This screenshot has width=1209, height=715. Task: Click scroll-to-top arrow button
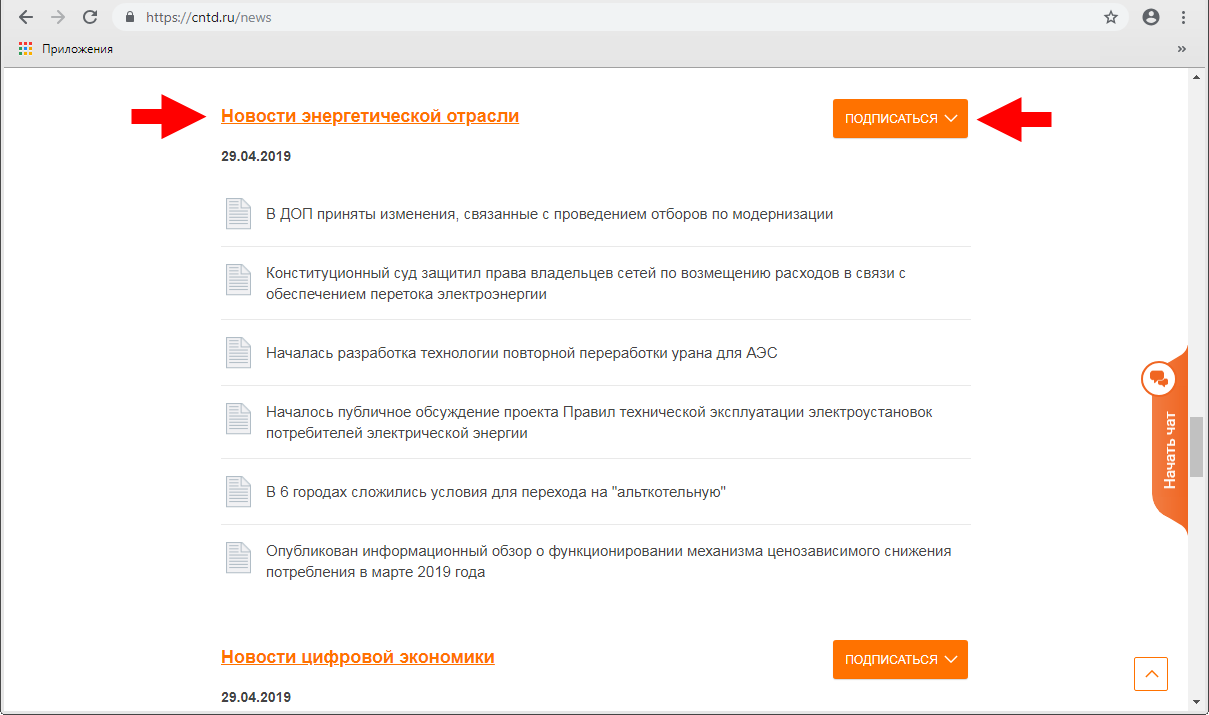point(1151,674)
